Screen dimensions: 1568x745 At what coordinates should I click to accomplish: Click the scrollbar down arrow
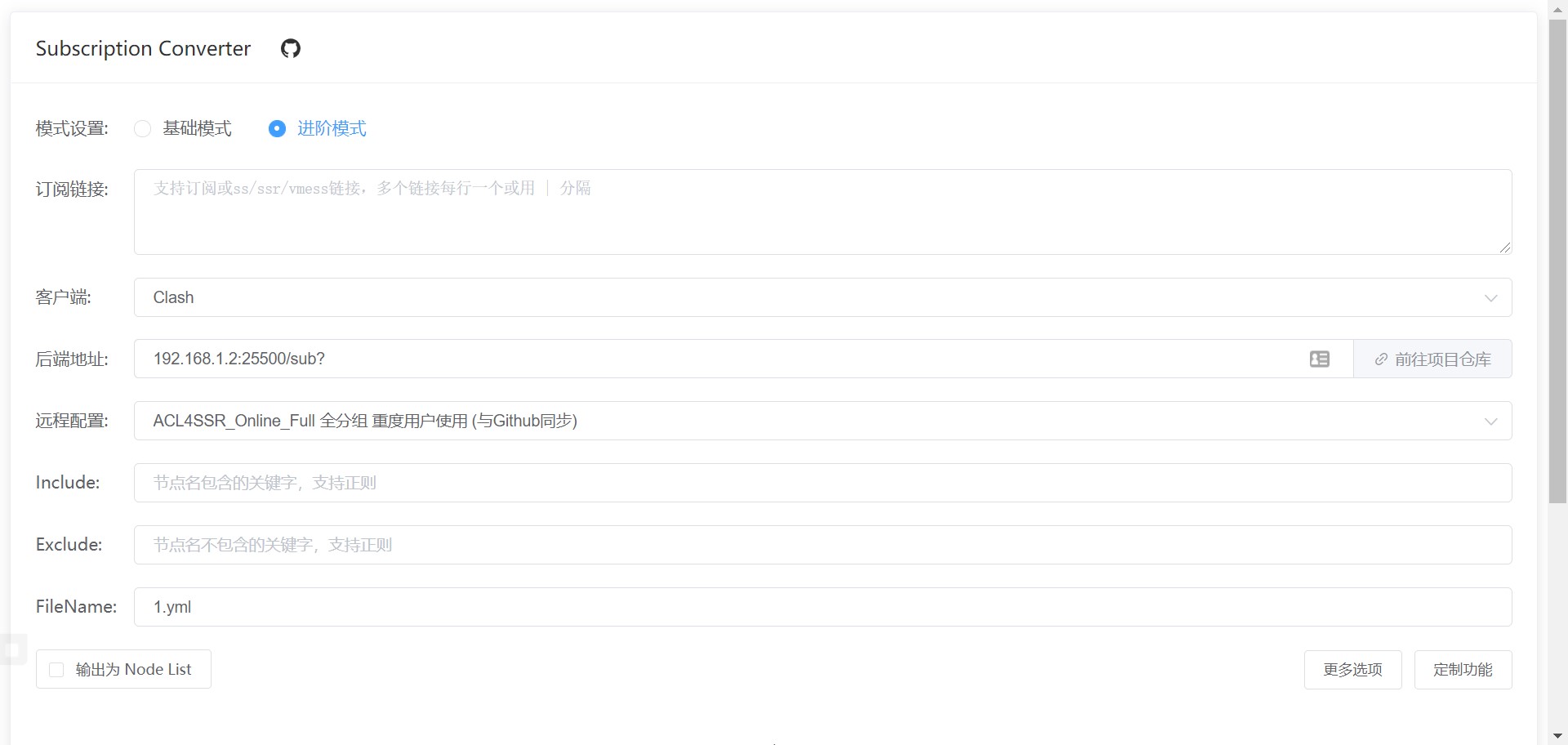(1557, 736)
